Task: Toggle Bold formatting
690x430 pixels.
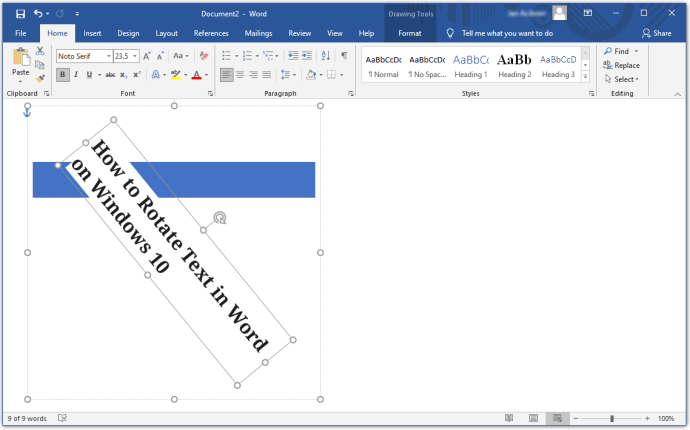Action: [x=62, y=75]
